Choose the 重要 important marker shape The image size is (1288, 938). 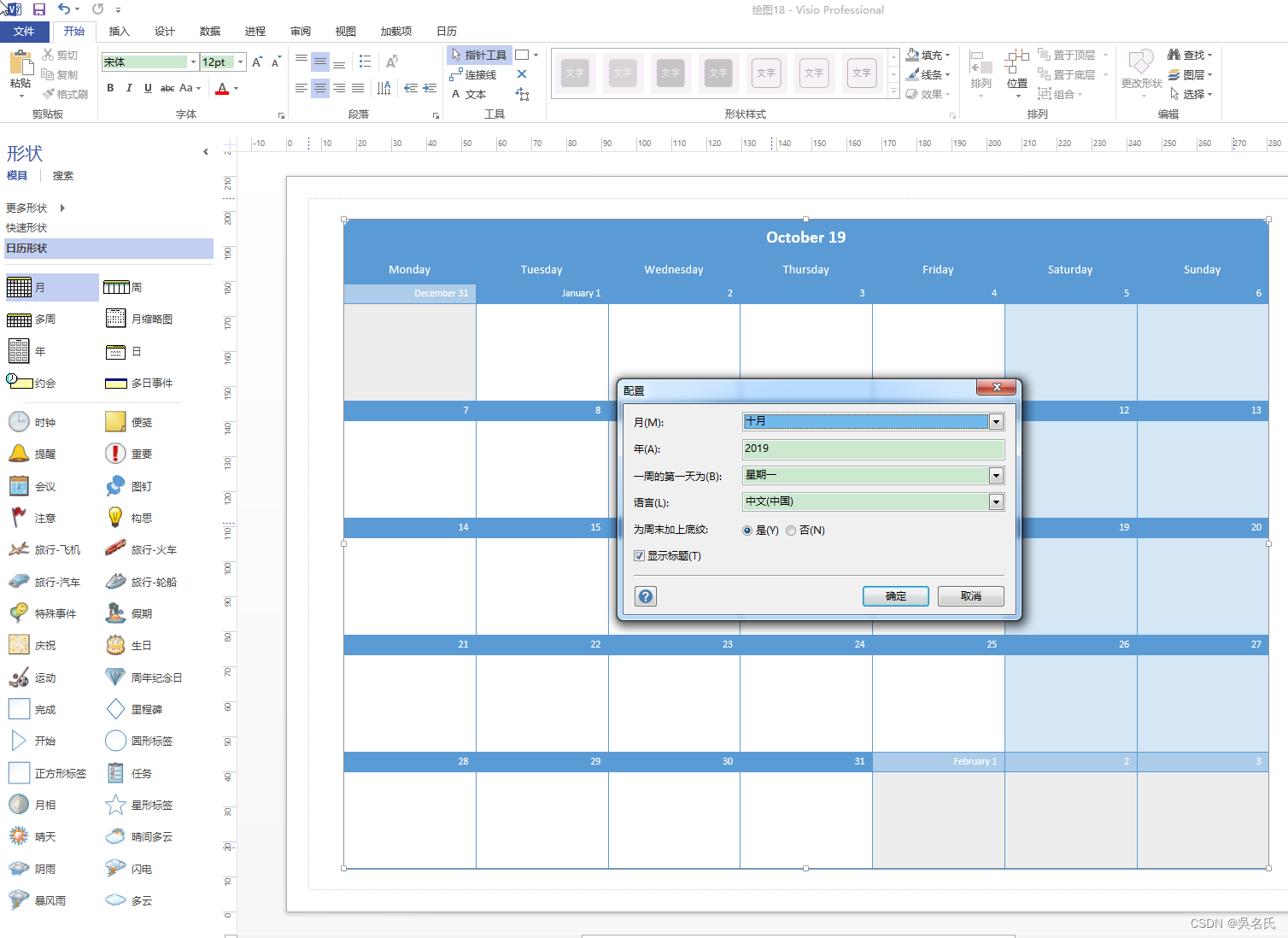pos(129,454)
